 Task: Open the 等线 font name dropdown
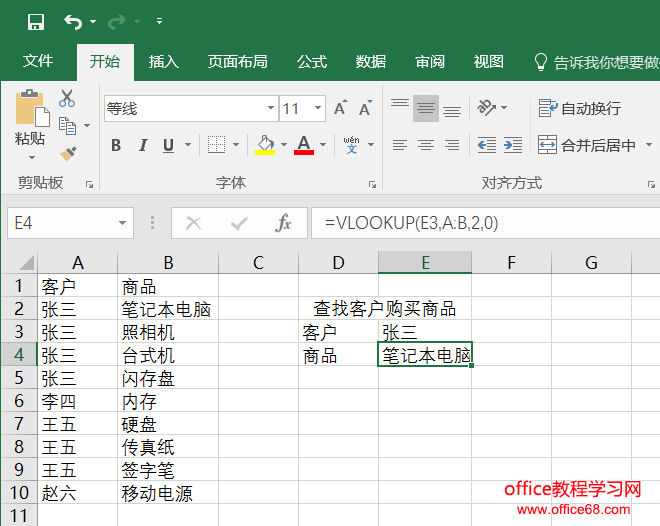pyautogui.click(x=271, y=108)
